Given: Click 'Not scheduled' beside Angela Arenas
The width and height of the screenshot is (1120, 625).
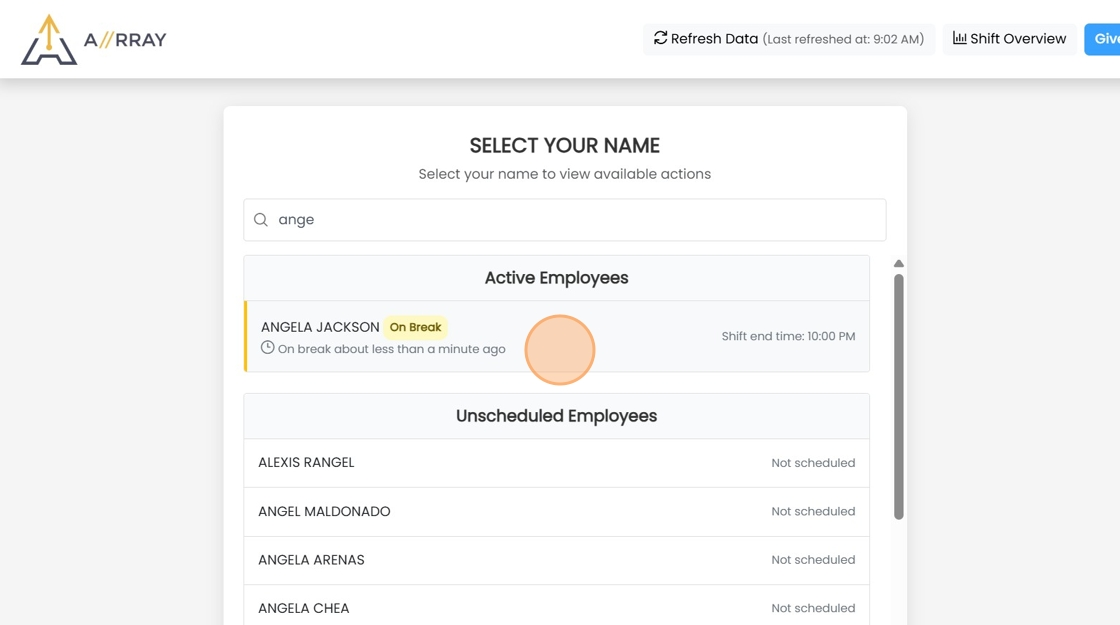Looking at the screenshot, I should tap(813, 560).
